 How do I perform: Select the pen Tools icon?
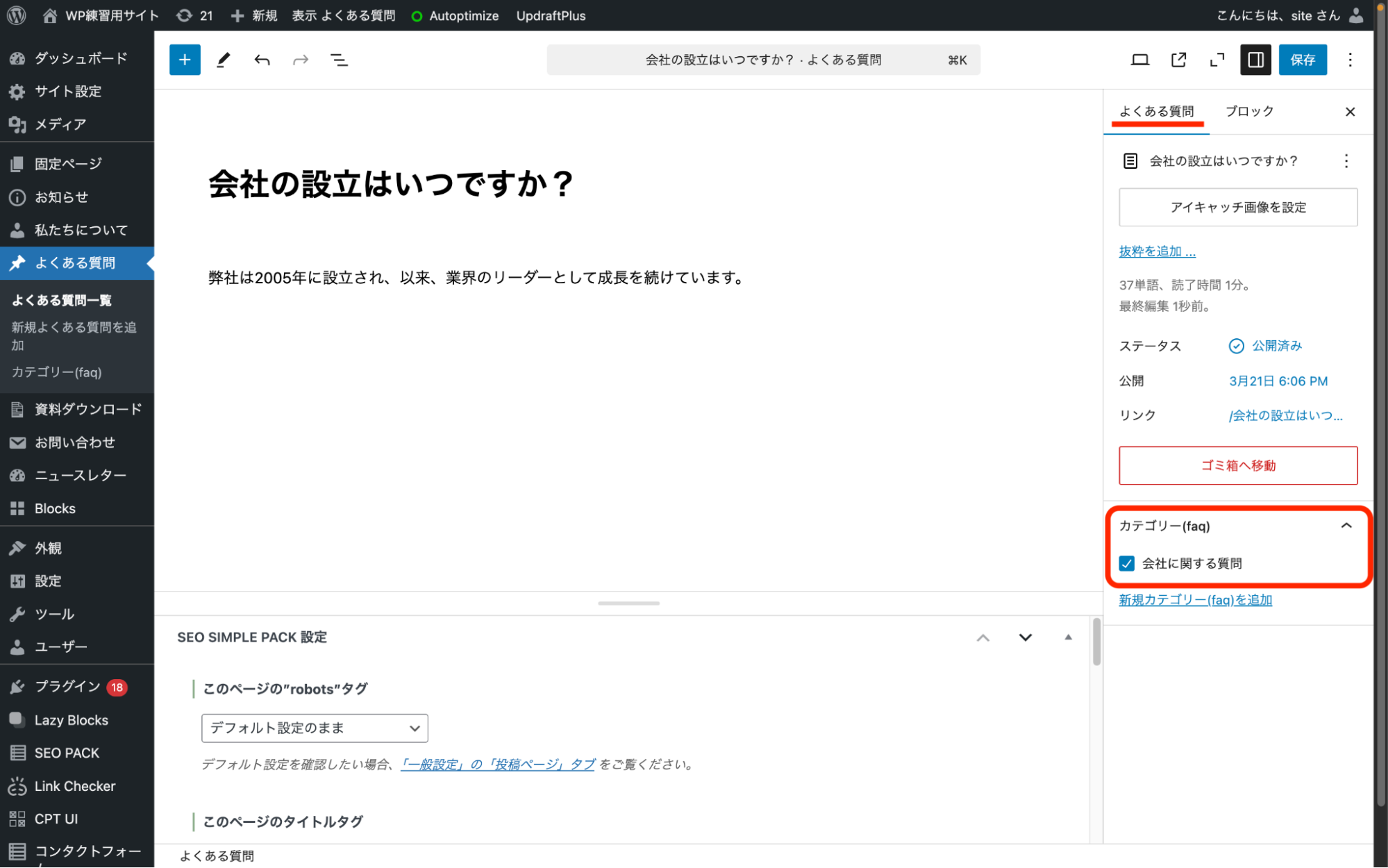tap(223, 60)
